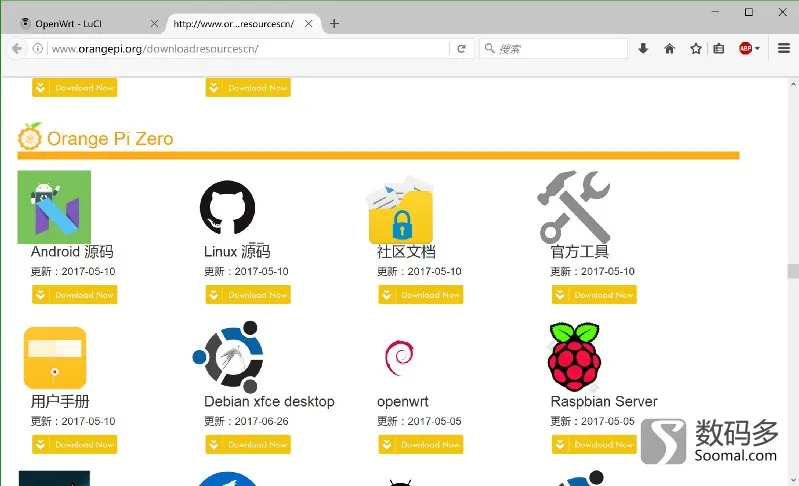Open the openwrt Debian swirl icon

coord(400,358)
